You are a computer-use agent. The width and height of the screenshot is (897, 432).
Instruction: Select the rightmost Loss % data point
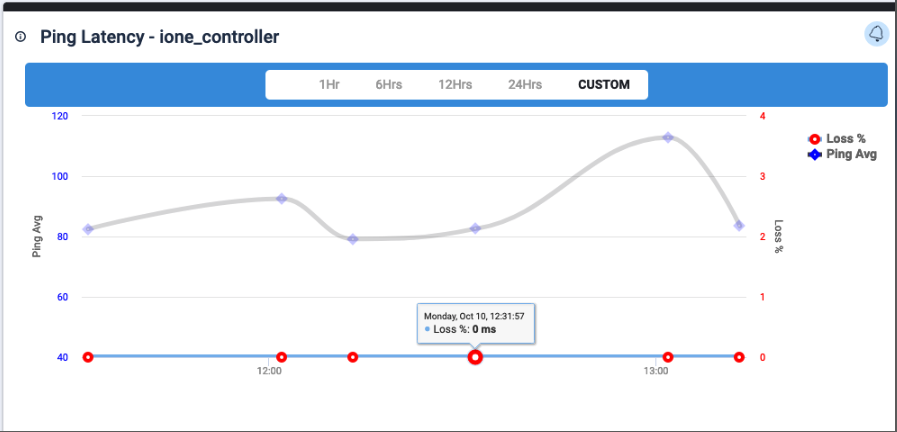pos(739,357)
